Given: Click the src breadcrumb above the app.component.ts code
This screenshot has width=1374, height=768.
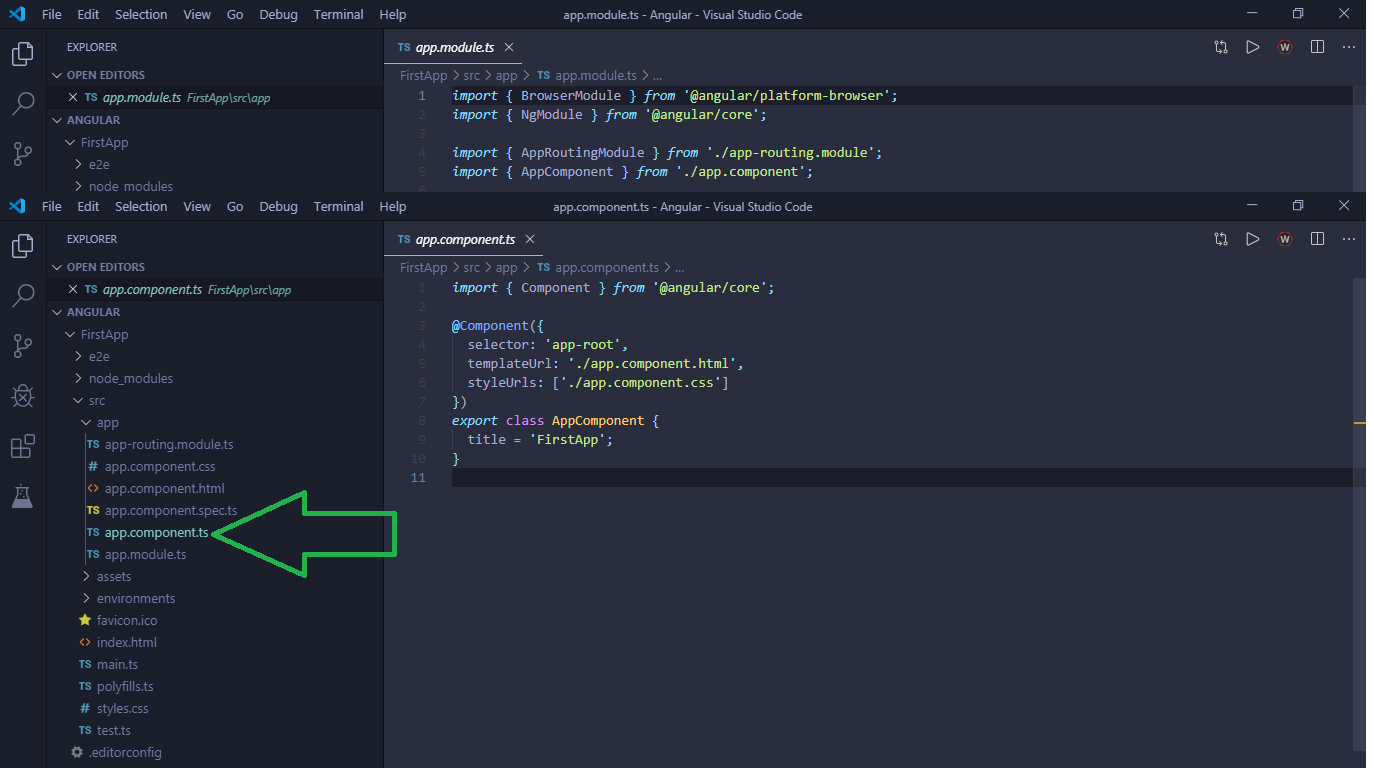Looking at the screenshot, I should pyautogui.click(x=471, y=267).
